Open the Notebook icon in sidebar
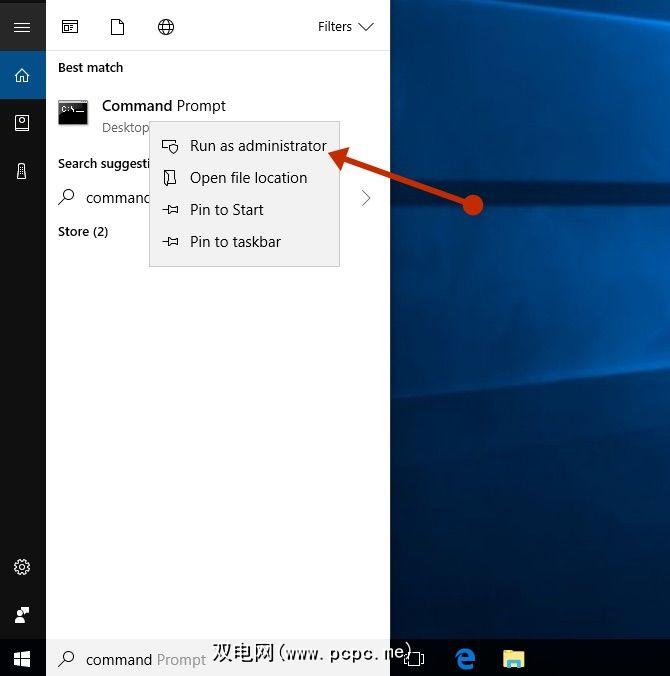This screenshot has width=670, height=676. click(22, 123)
